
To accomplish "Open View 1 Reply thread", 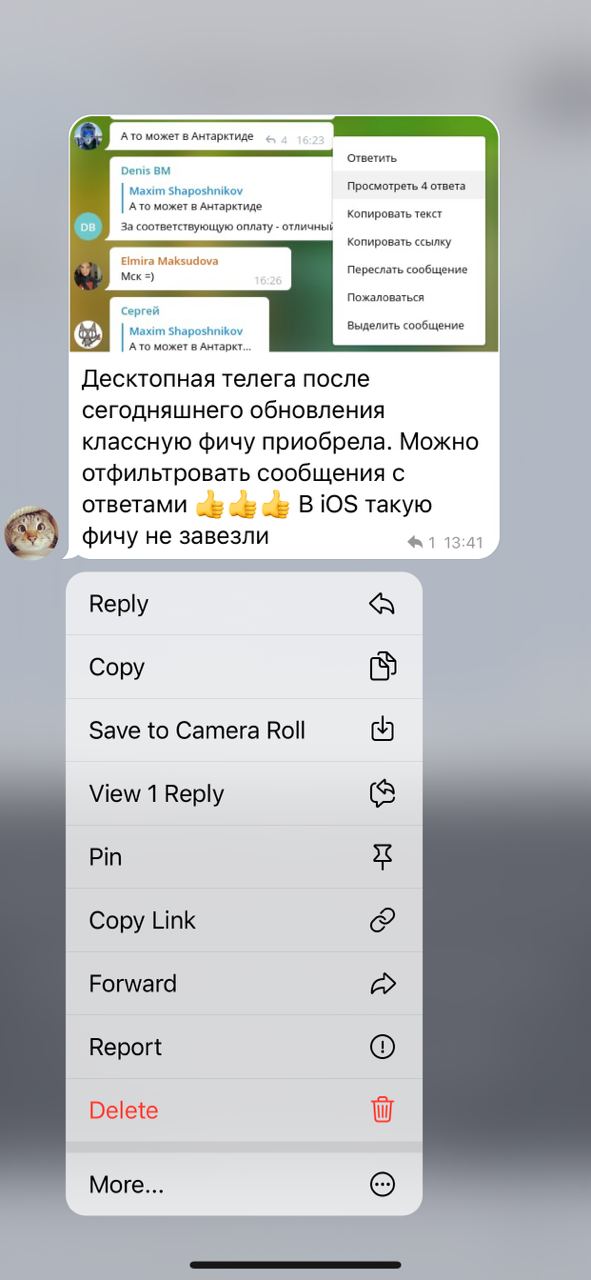I will point(244,793).
